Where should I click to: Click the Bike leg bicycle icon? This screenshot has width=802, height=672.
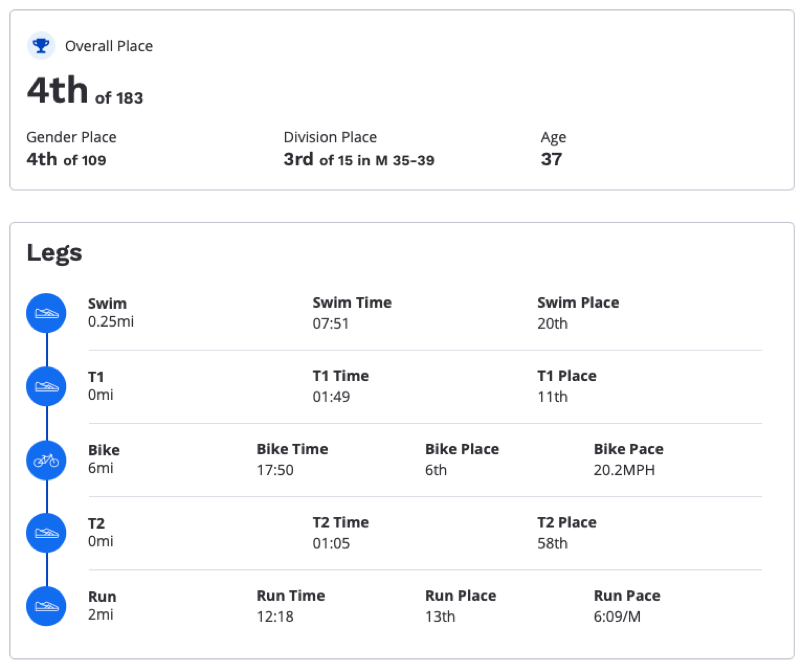(x=47, y=460)
